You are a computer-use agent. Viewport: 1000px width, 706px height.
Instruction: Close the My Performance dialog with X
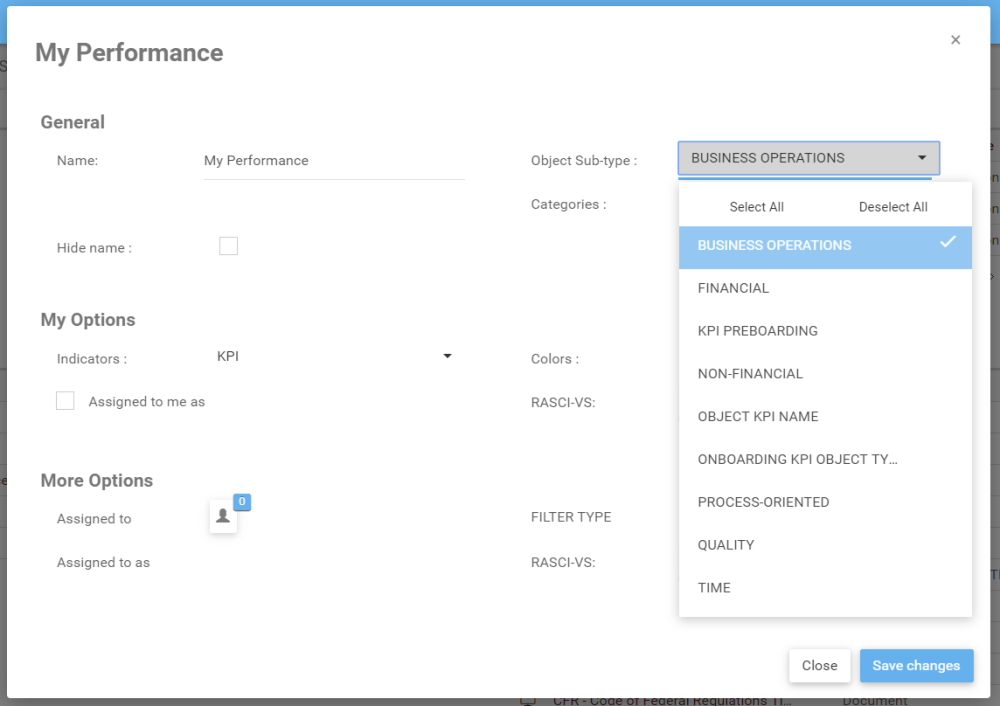(x=955, y=40)
